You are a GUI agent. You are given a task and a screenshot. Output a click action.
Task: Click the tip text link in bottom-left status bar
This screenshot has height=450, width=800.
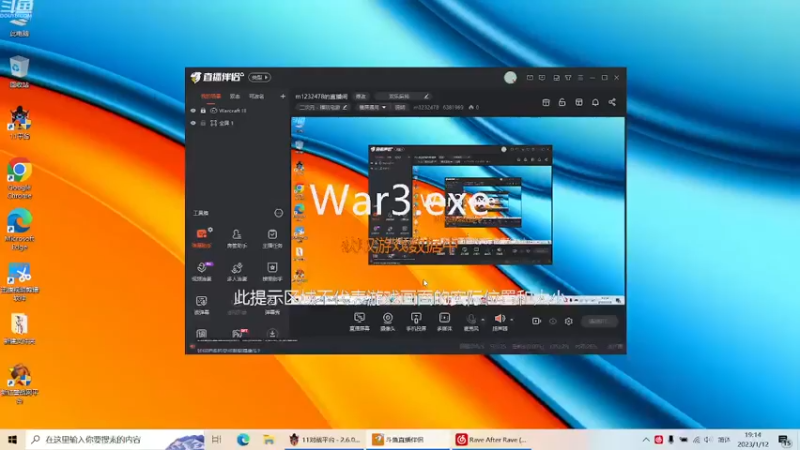tap(229, 351)
